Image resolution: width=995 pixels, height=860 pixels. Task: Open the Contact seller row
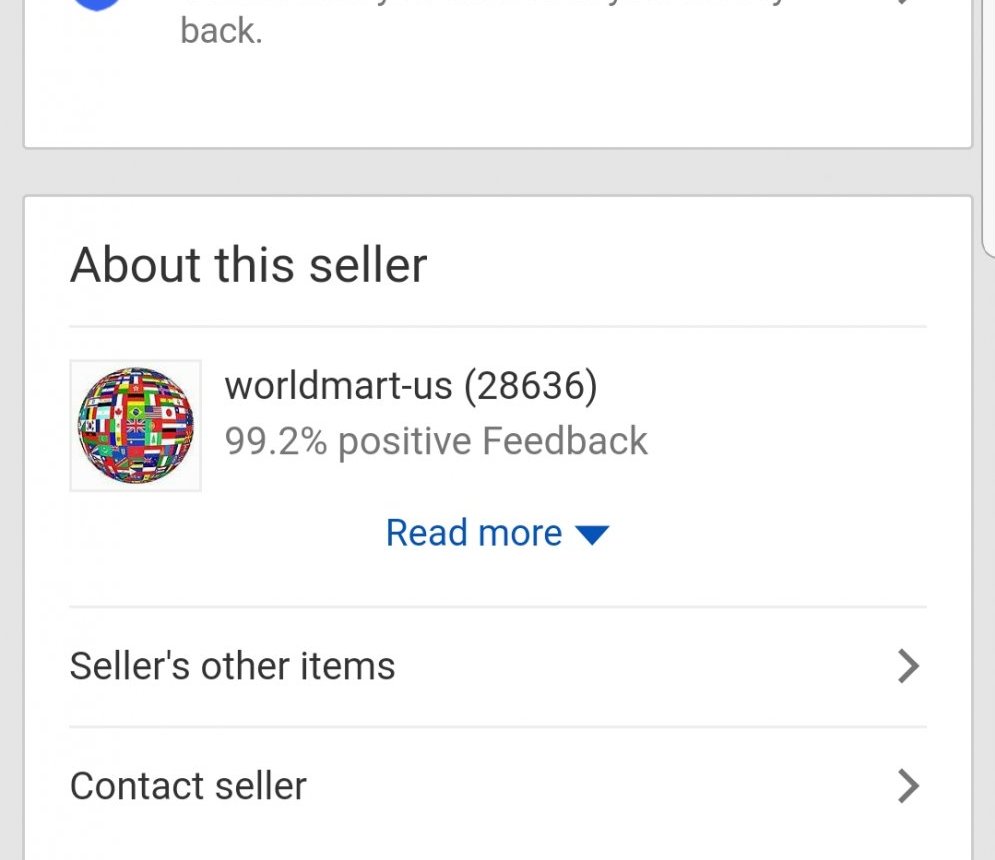(188, 786)
